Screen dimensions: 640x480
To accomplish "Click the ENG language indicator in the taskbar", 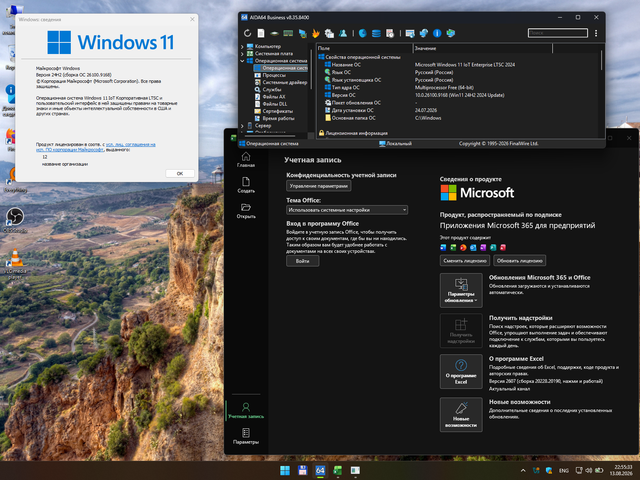I will (564, 471).
